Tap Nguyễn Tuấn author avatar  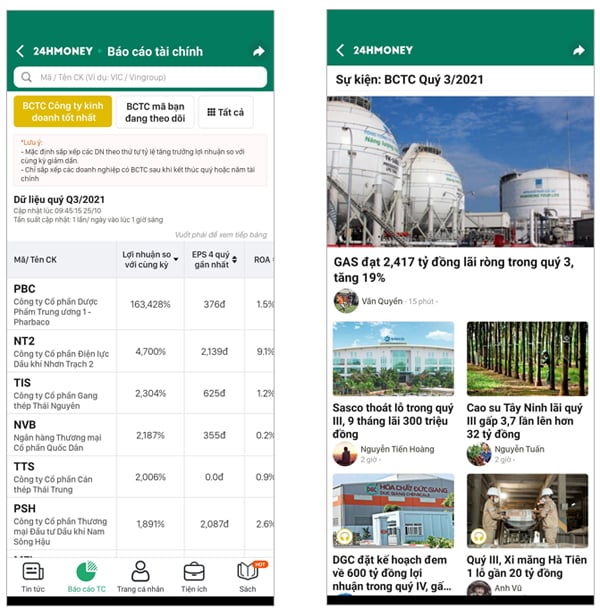479,454
